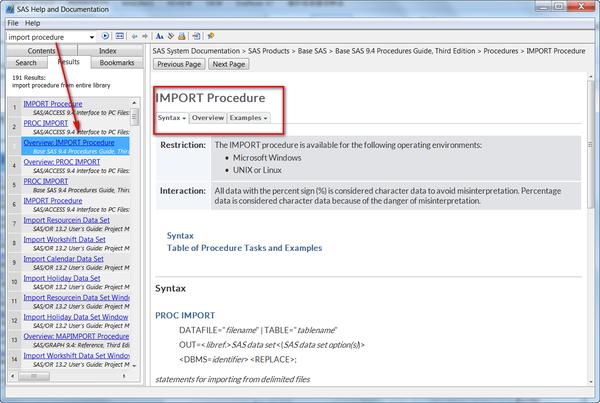
Task: Go forward with the right arrow icon
Action: pos(145,36)
